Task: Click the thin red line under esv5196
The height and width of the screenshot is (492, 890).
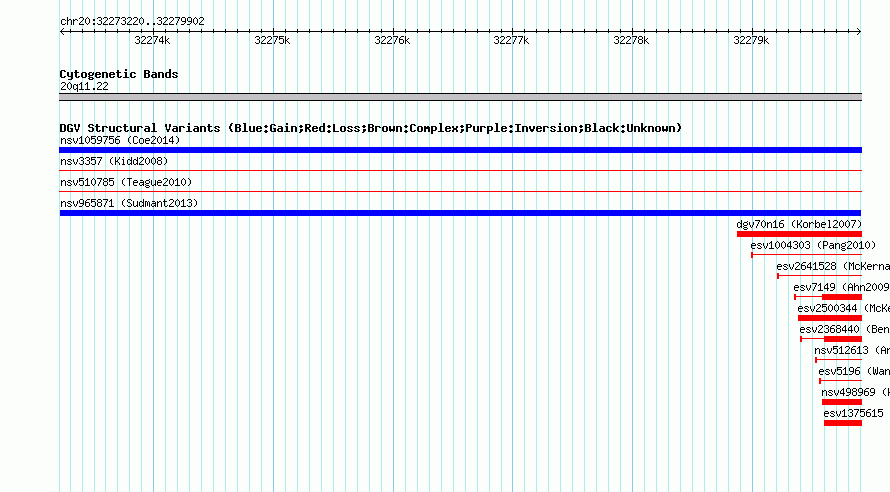Action: point(841,381)
